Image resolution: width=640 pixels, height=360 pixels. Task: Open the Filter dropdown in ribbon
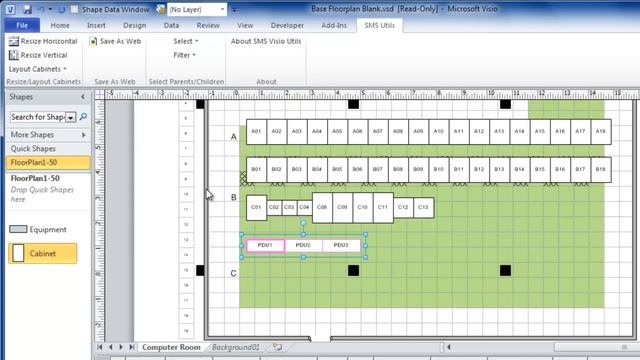[x=184, y=55]
